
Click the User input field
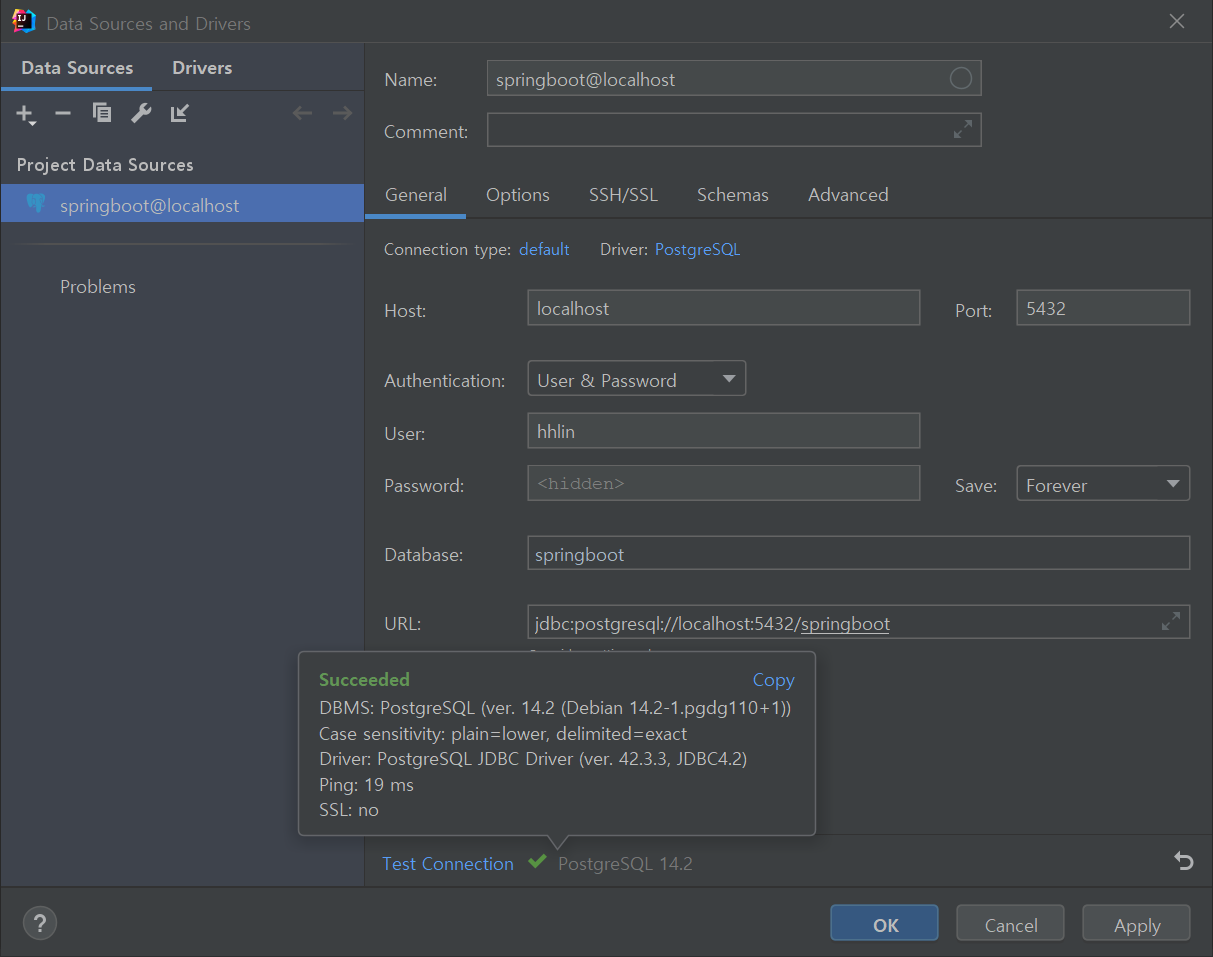[723, 431]
